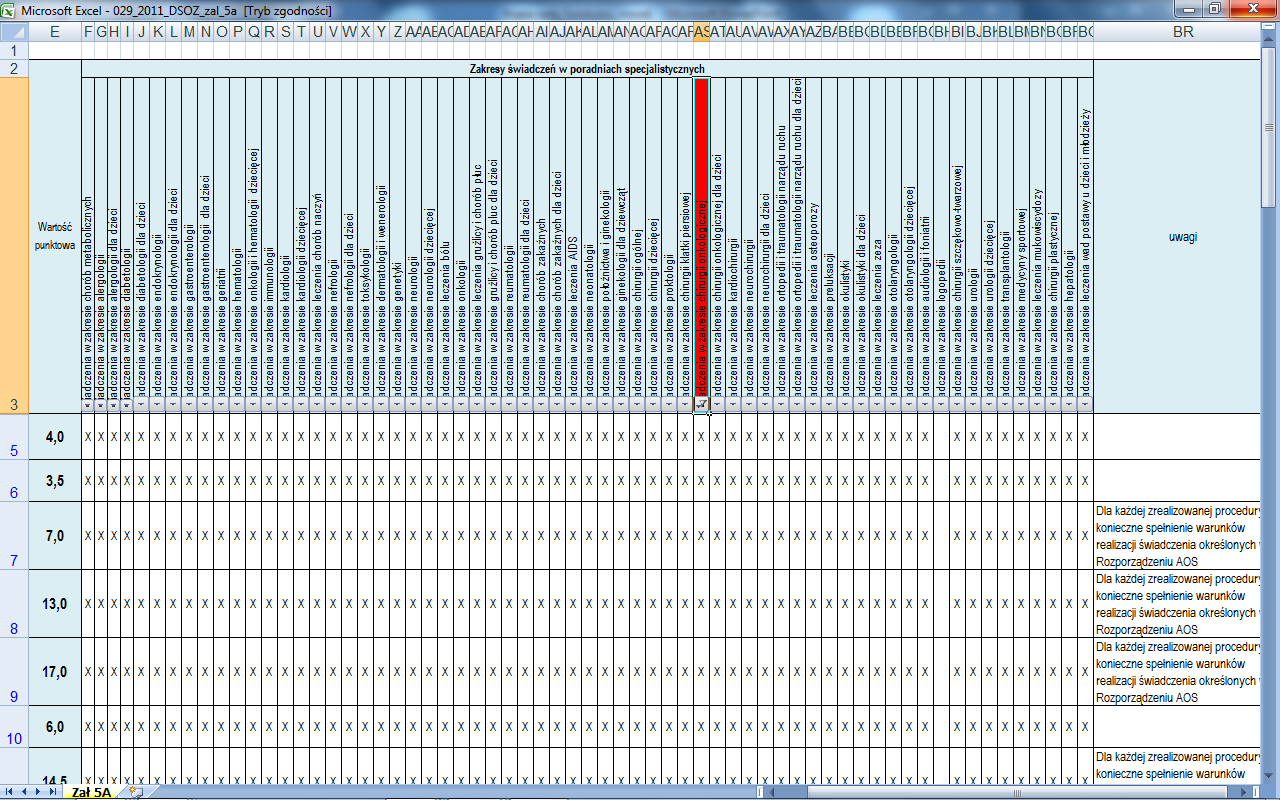Click the next sheet navigation arrow
This screenshot has height=800, width=1280.
[39, 791]
